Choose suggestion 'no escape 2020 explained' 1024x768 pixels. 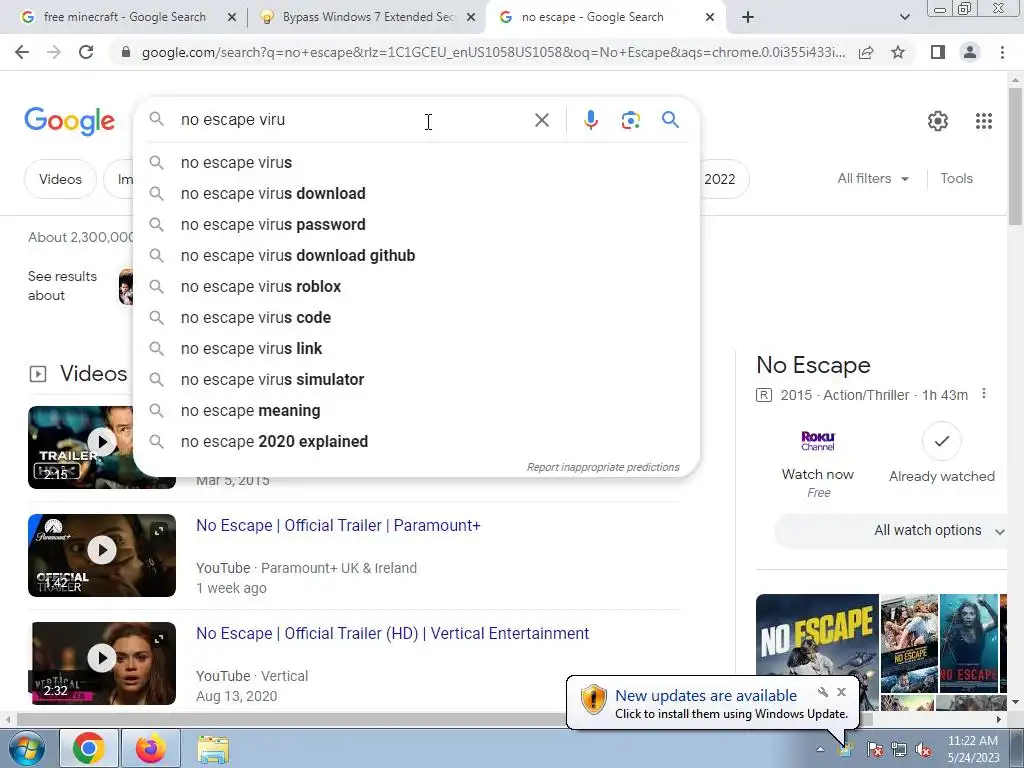[416, 441]
